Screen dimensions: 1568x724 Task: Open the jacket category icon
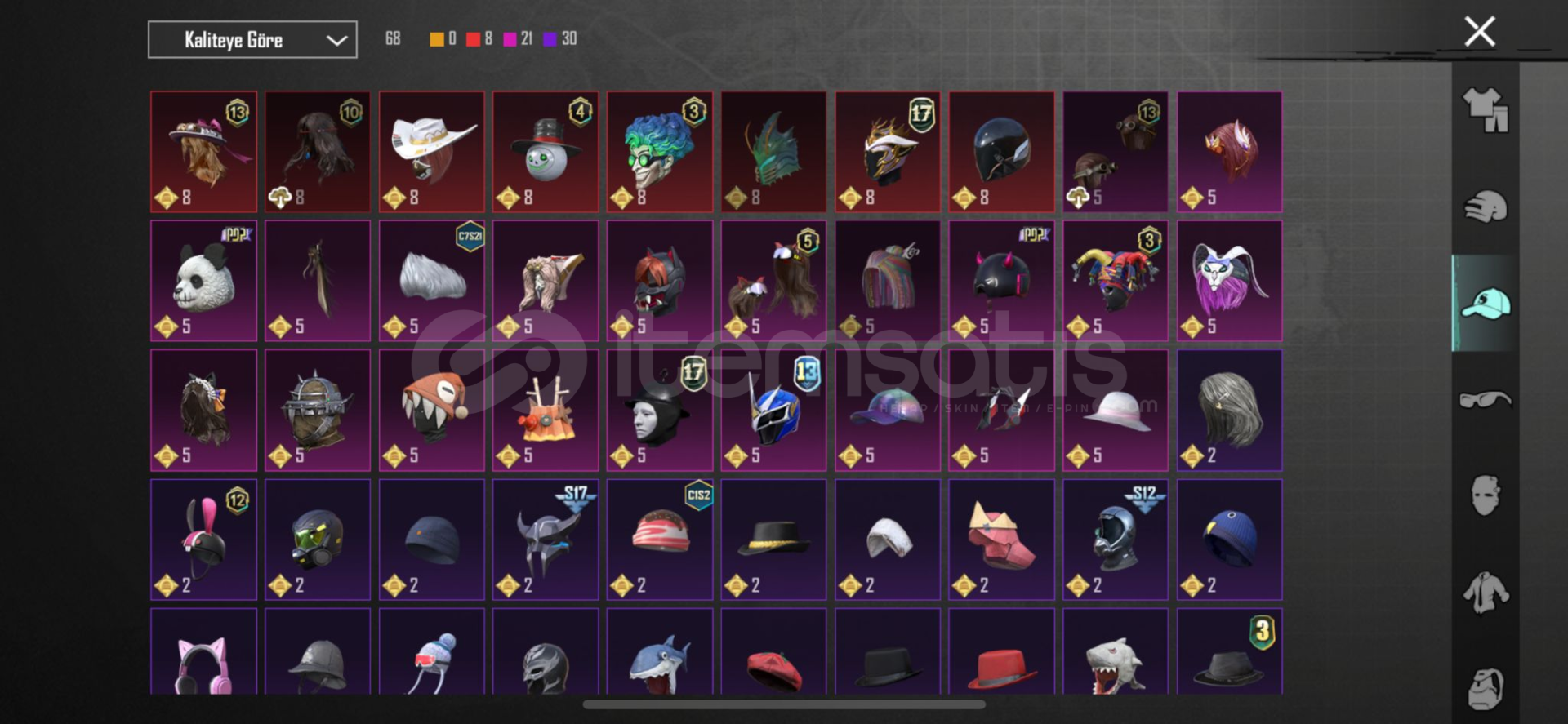point(1486,593)
